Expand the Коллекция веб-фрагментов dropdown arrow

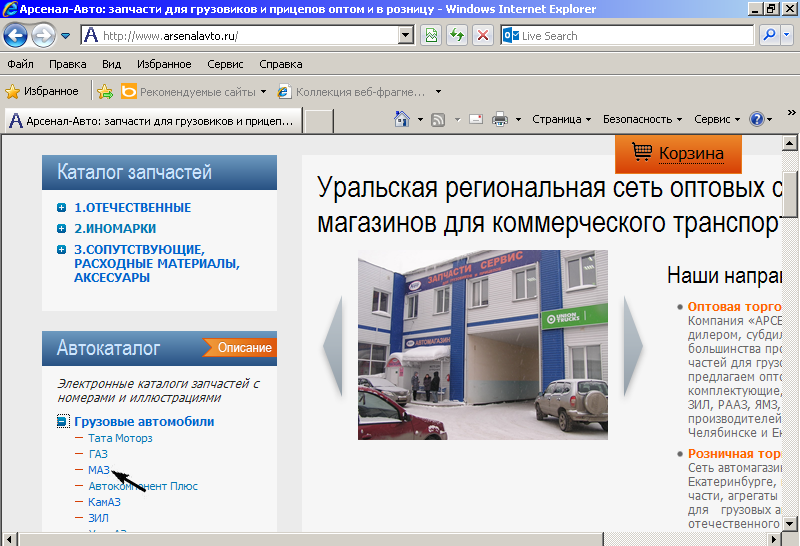coord(438,92)
